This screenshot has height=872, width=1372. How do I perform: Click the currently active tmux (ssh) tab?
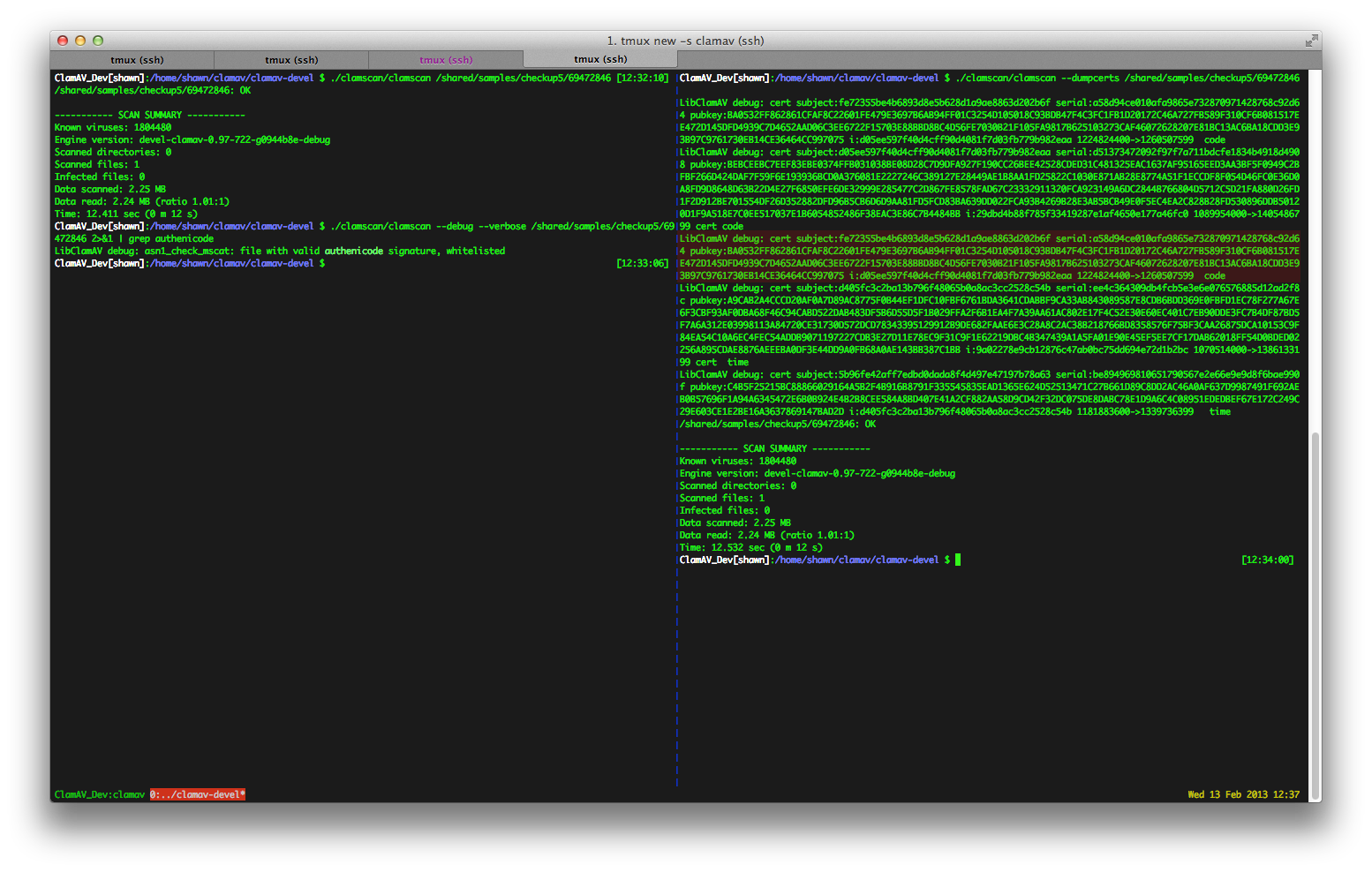coord(600,60)
